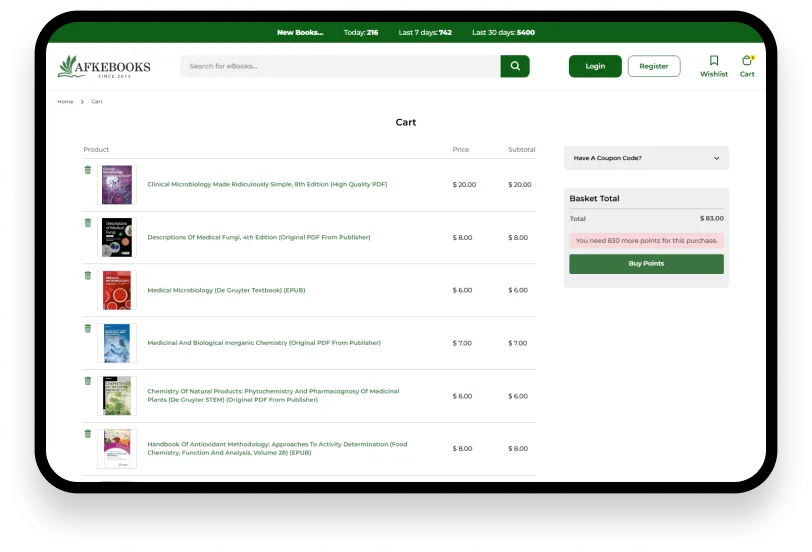The height and width of the screenshot is (552, 812).
Task: Click the Price column header
Action: (460, 150)
